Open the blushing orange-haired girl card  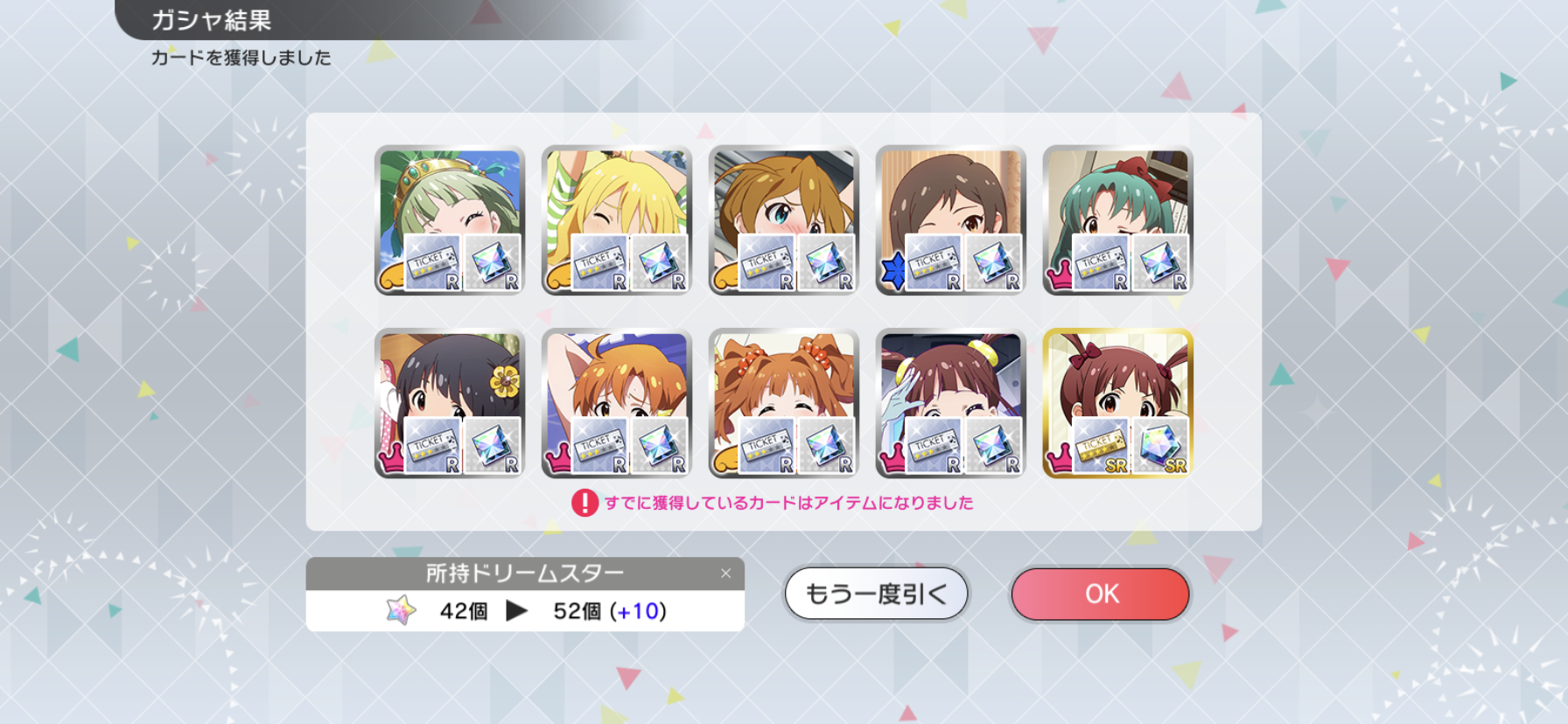tap(784, 220)
